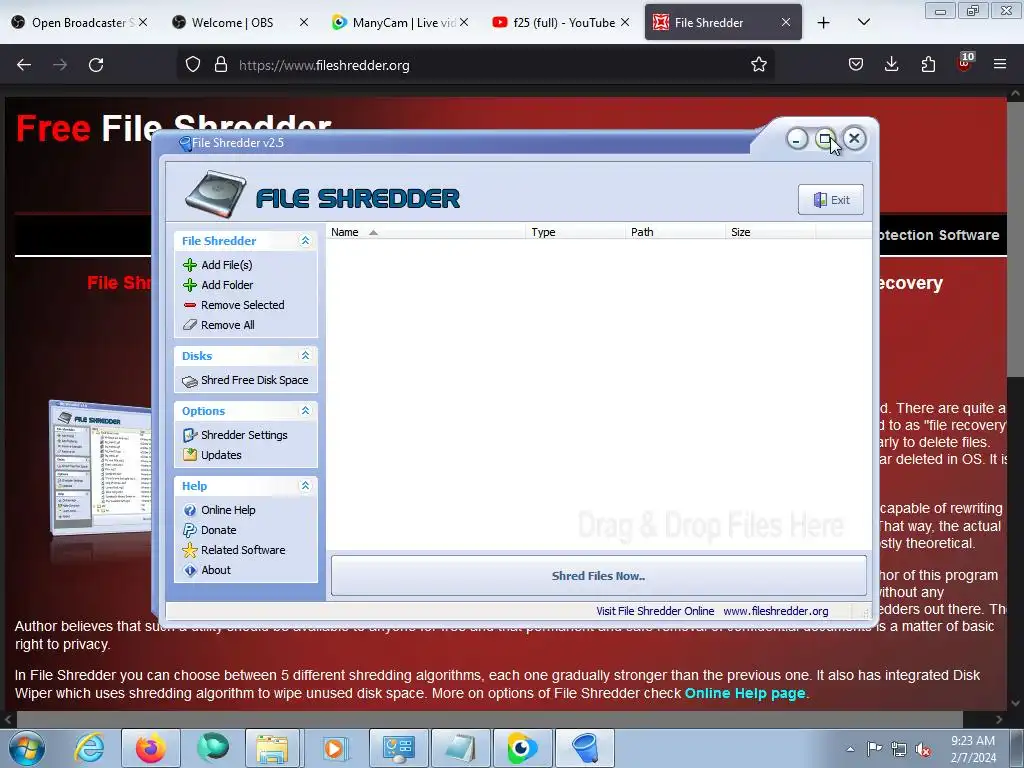Image resolution: width=1024 pixels, height=768 pixels.
Task: Click the green plus Add File(s) icon
Action: (190, 265)
